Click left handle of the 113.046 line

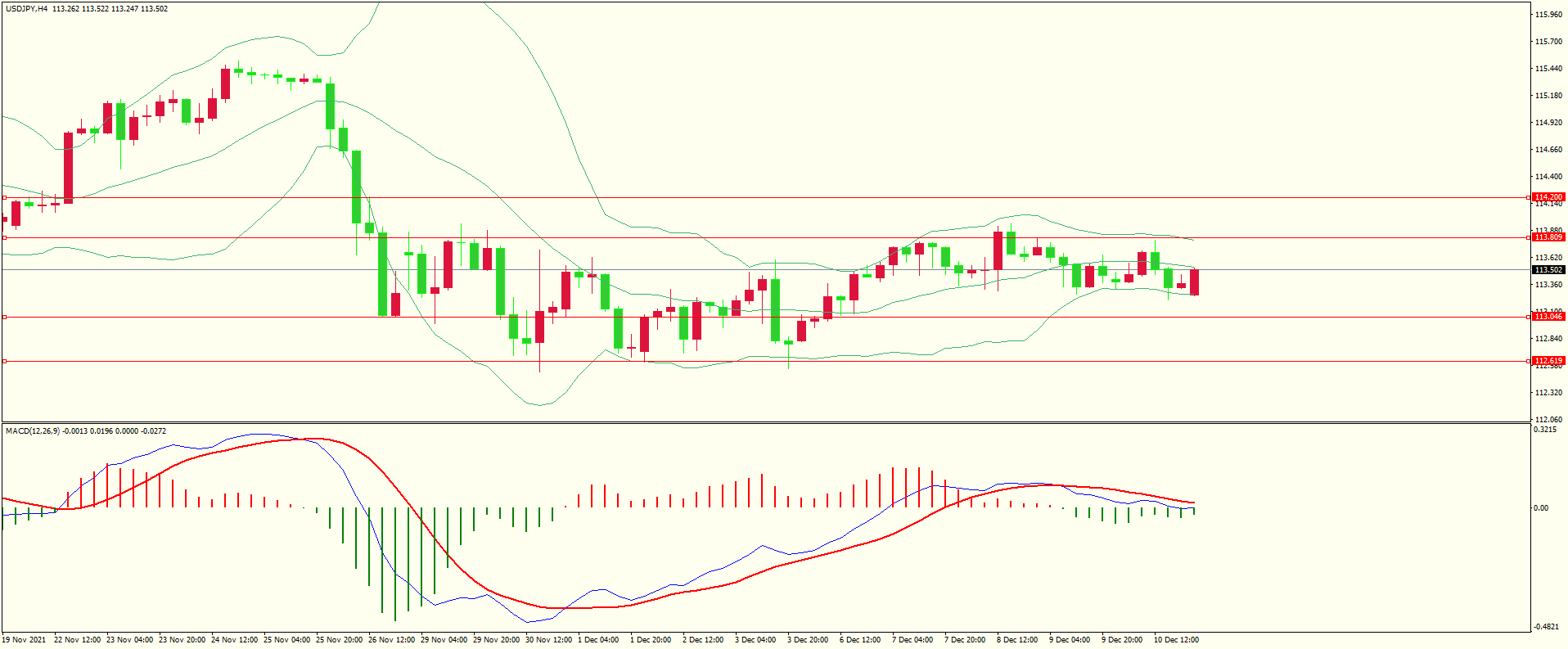4,317
